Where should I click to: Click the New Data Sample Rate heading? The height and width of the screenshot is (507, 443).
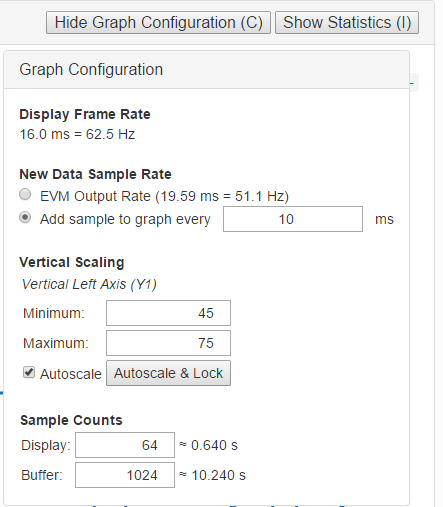95,174
